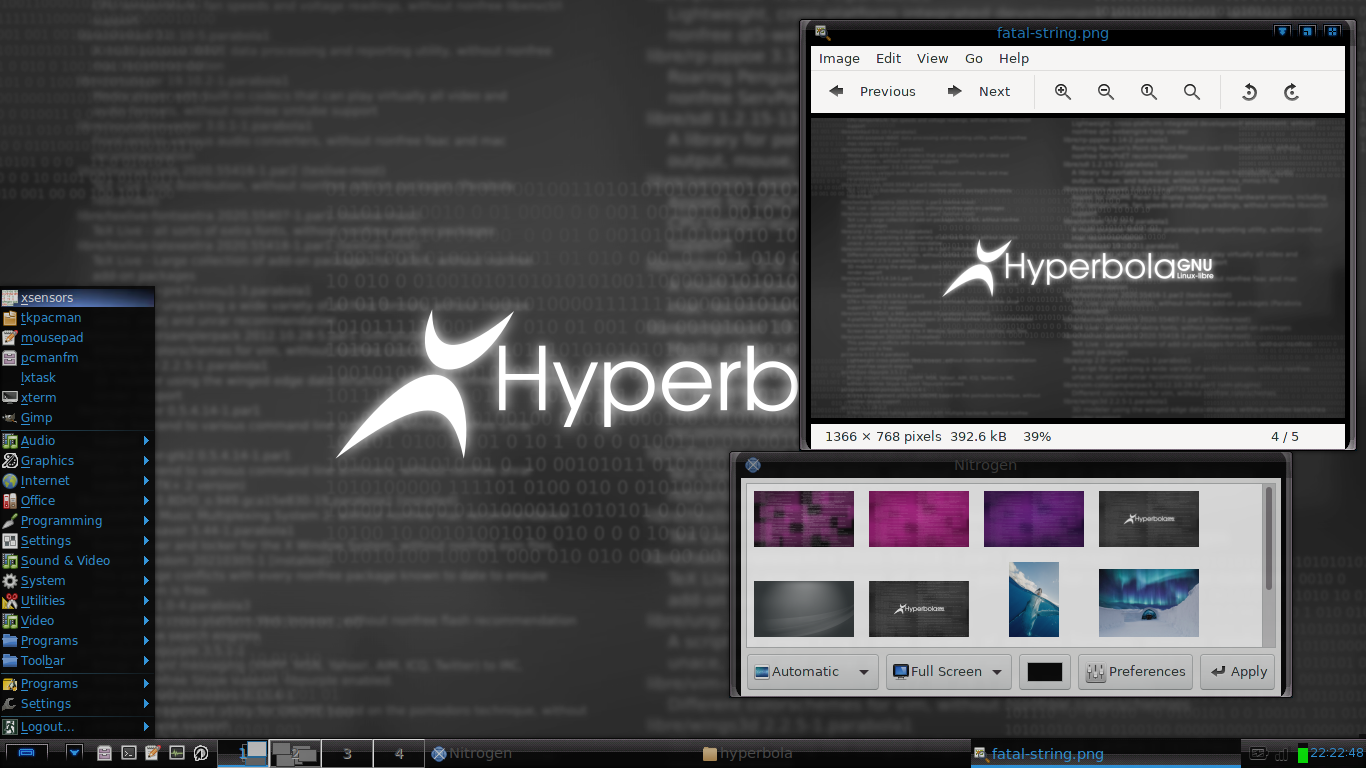1366x768 pixels.
Task: Zoom out of the image in the viewer
Action: 1106,92
